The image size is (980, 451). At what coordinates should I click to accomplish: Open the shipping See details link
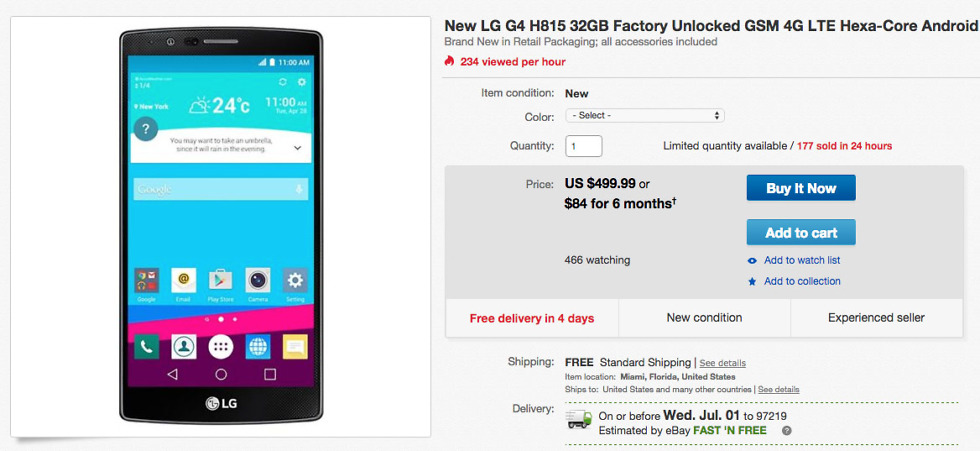(x=722, y=363)
